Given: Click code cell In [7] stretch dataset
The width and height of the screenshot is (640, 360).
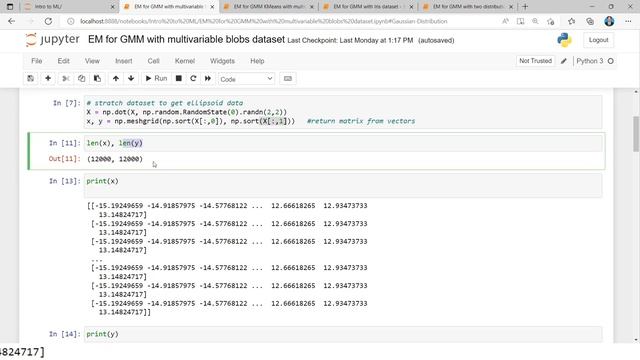Looking at the screenshot, I should coord(343,112).
